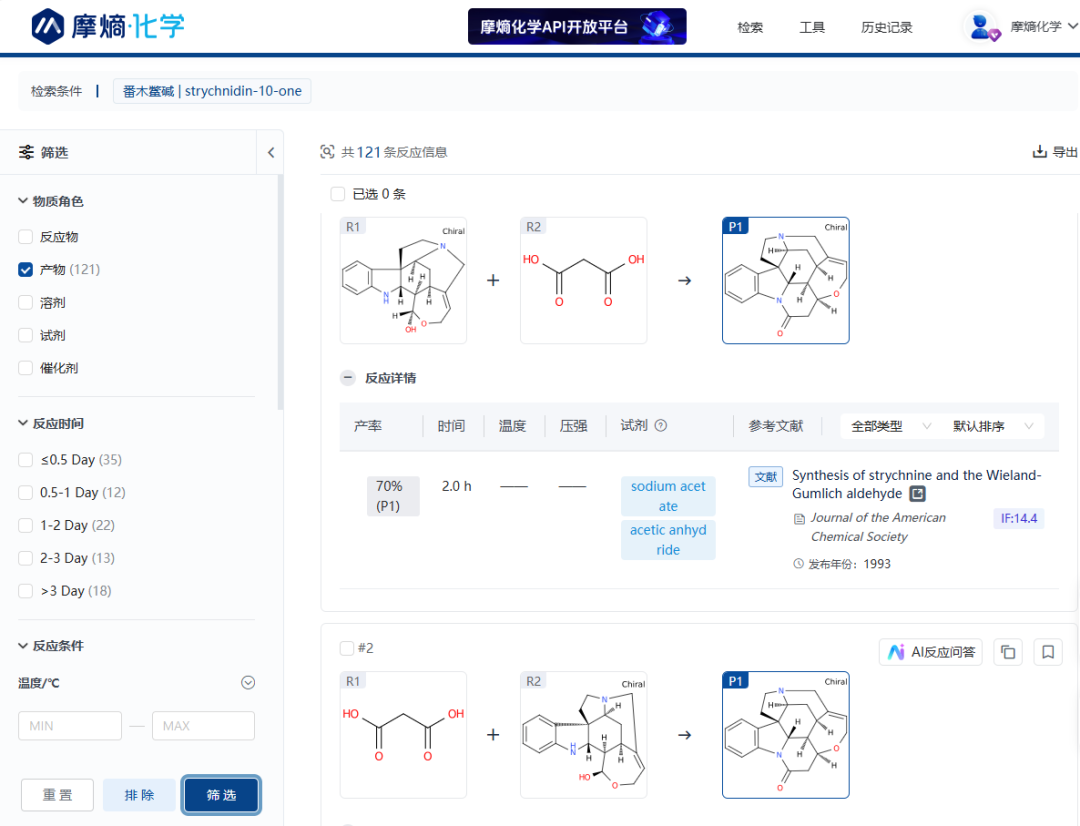Viewport: 1080px width, 826px height.
Task: Open the 默认排序 sort dropdown
Action: 992,426
